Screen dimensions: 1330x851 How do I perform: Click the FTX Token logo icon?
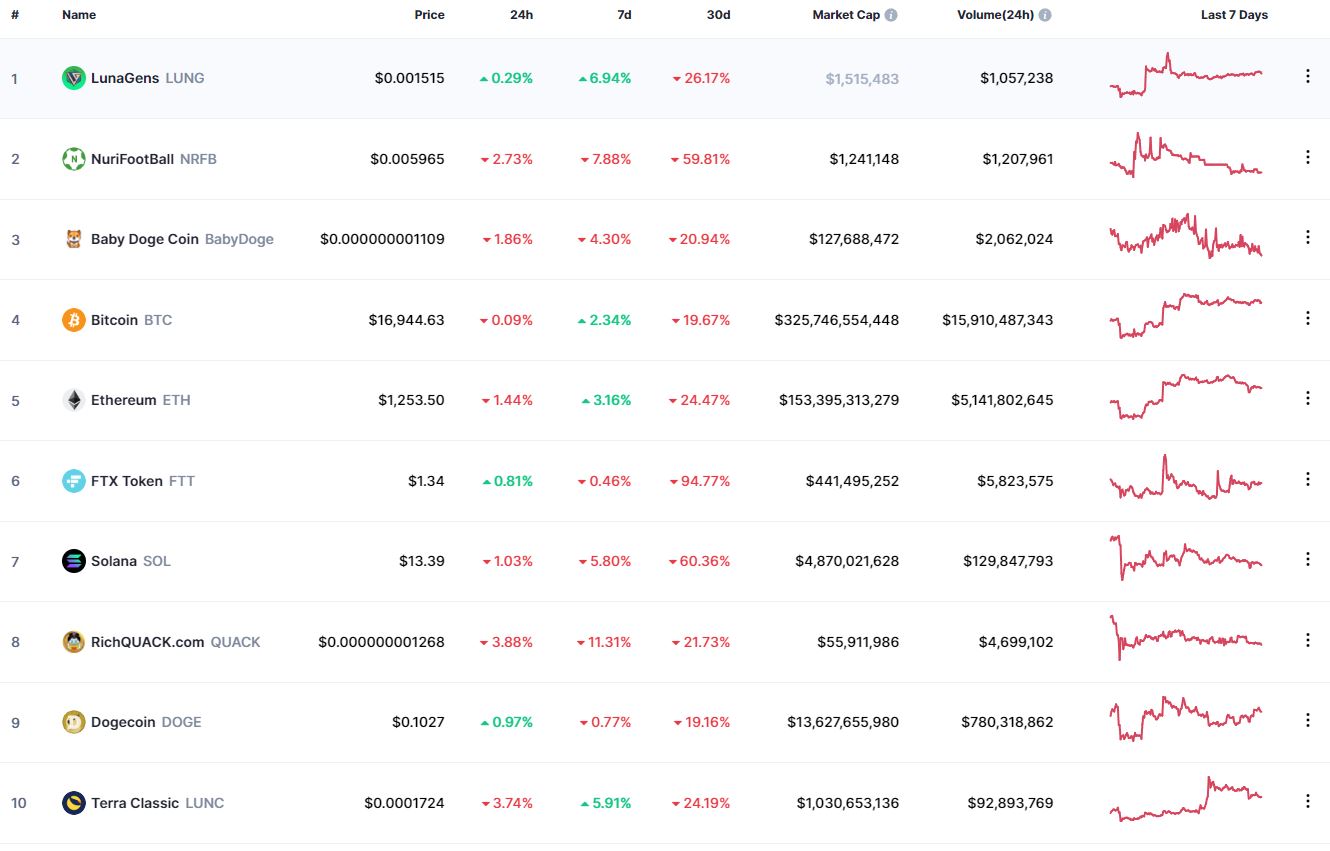click(x=74, y=481)
